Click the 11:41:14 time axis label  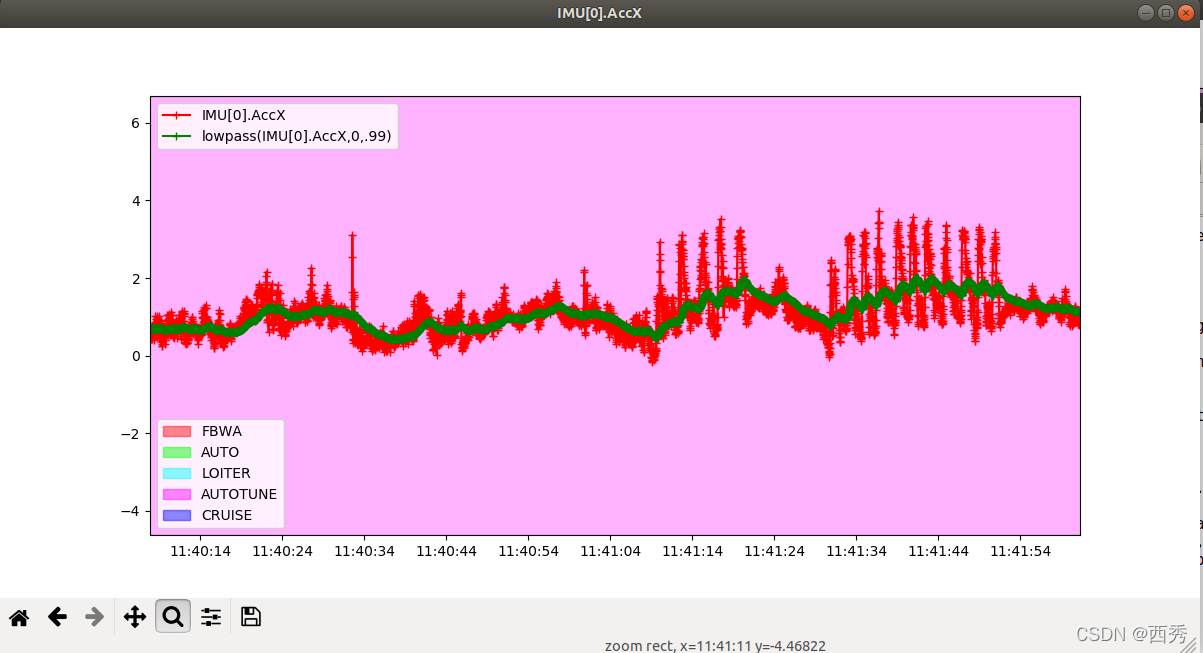pyautogui.click(x=692, y=551)
